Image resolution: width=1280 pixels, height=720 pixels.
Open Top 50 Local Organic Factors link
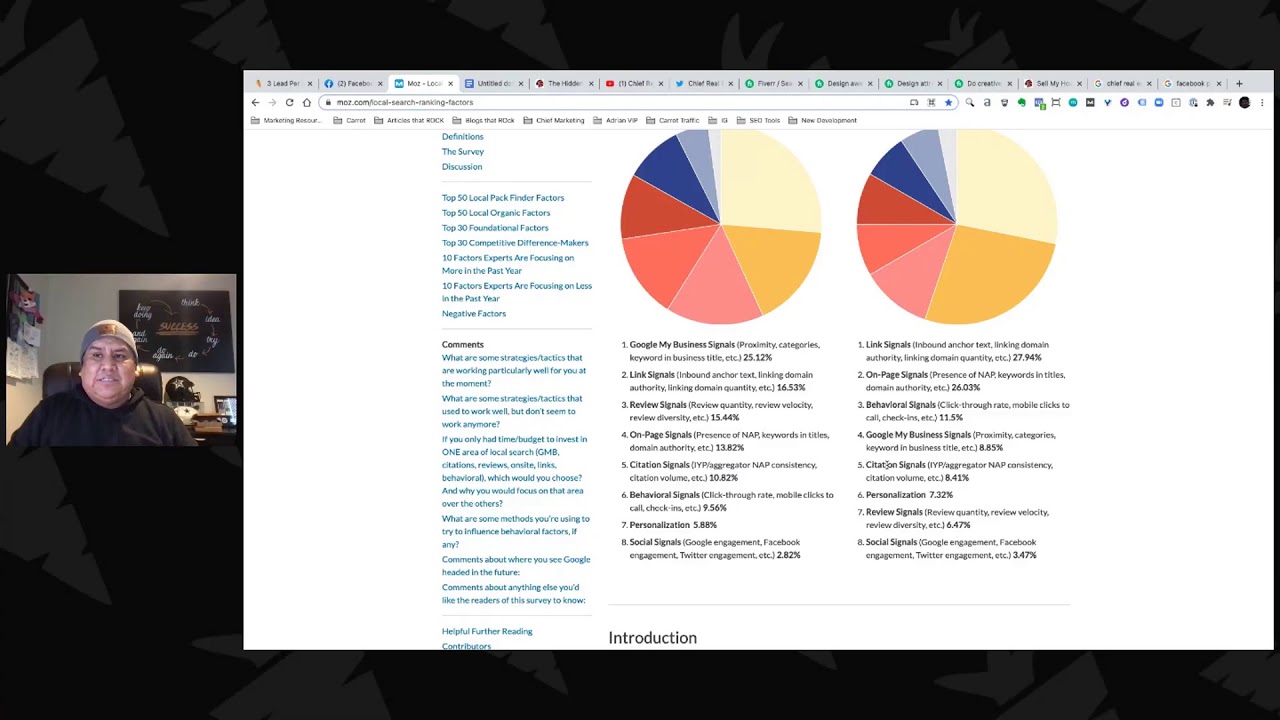(x=496, y=212)
